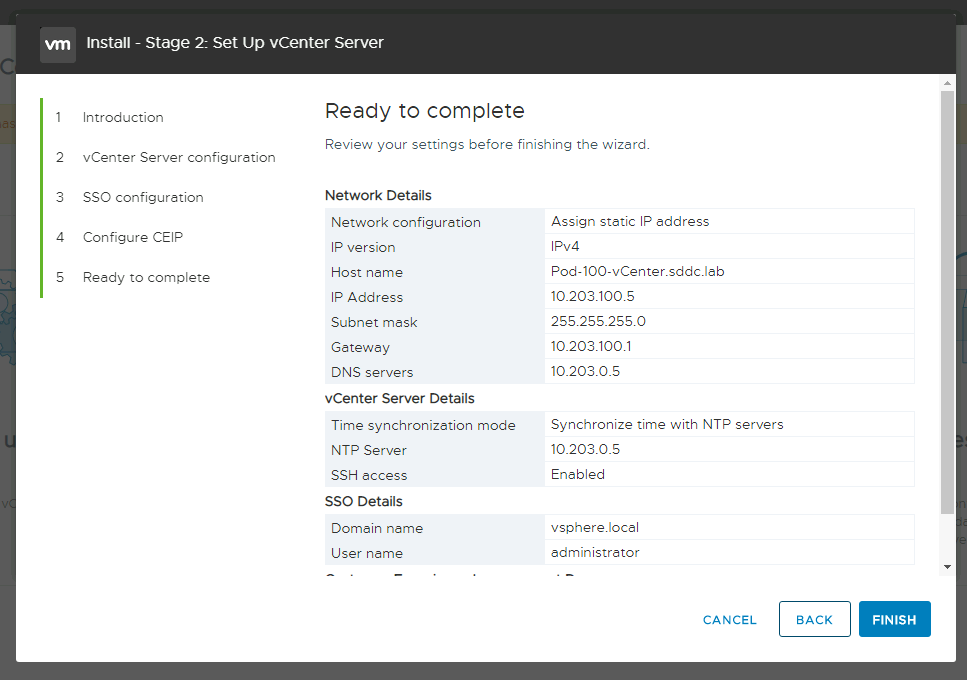
Task: Click the Subnet mask value 255.255.255.0
Action: coord(596,322)
